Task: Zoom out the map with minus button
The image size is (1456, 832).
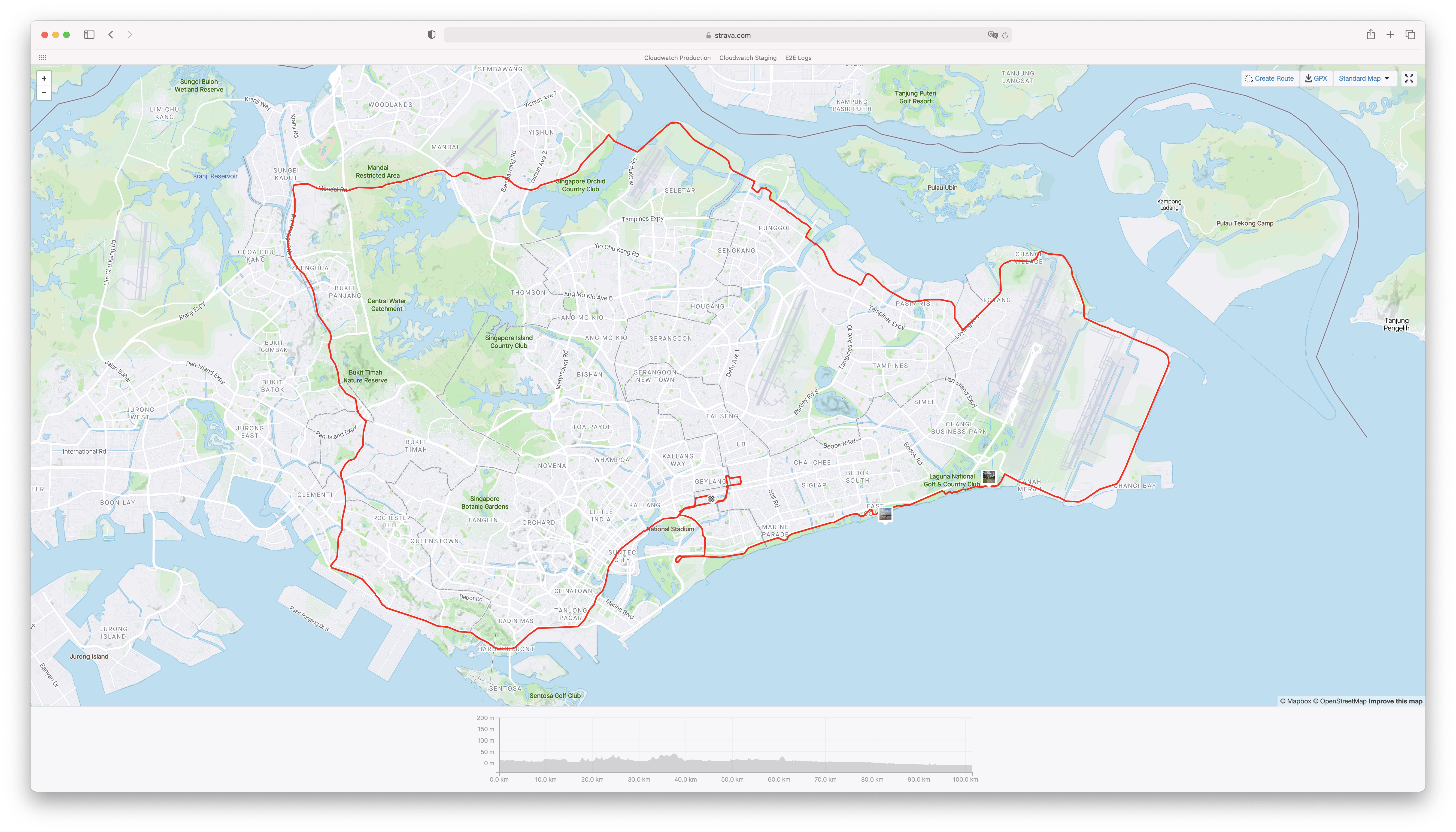Action: [44, 93]
